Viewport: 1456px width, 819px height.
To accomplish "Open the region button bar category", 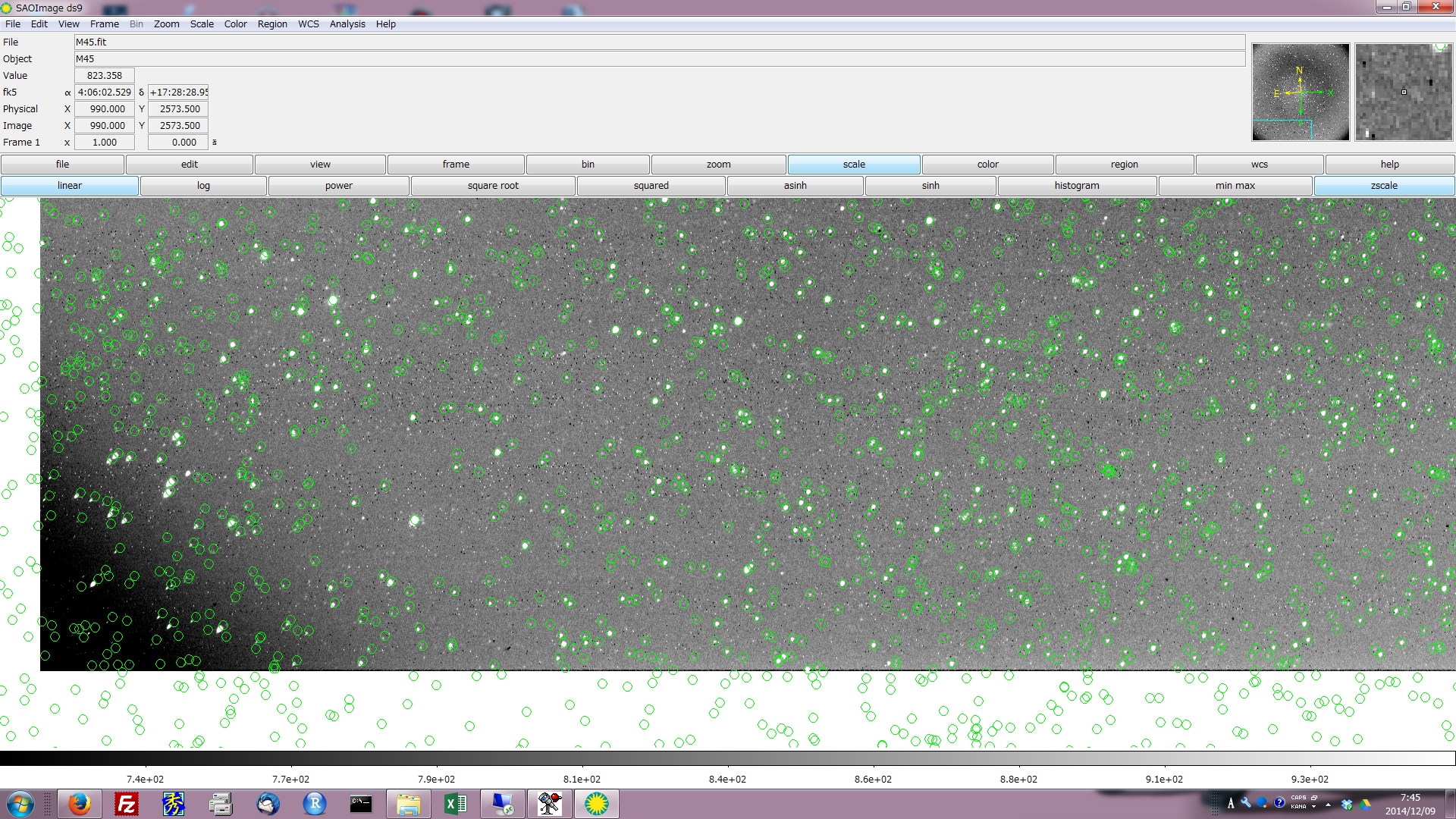I will tap(1124, 165).
